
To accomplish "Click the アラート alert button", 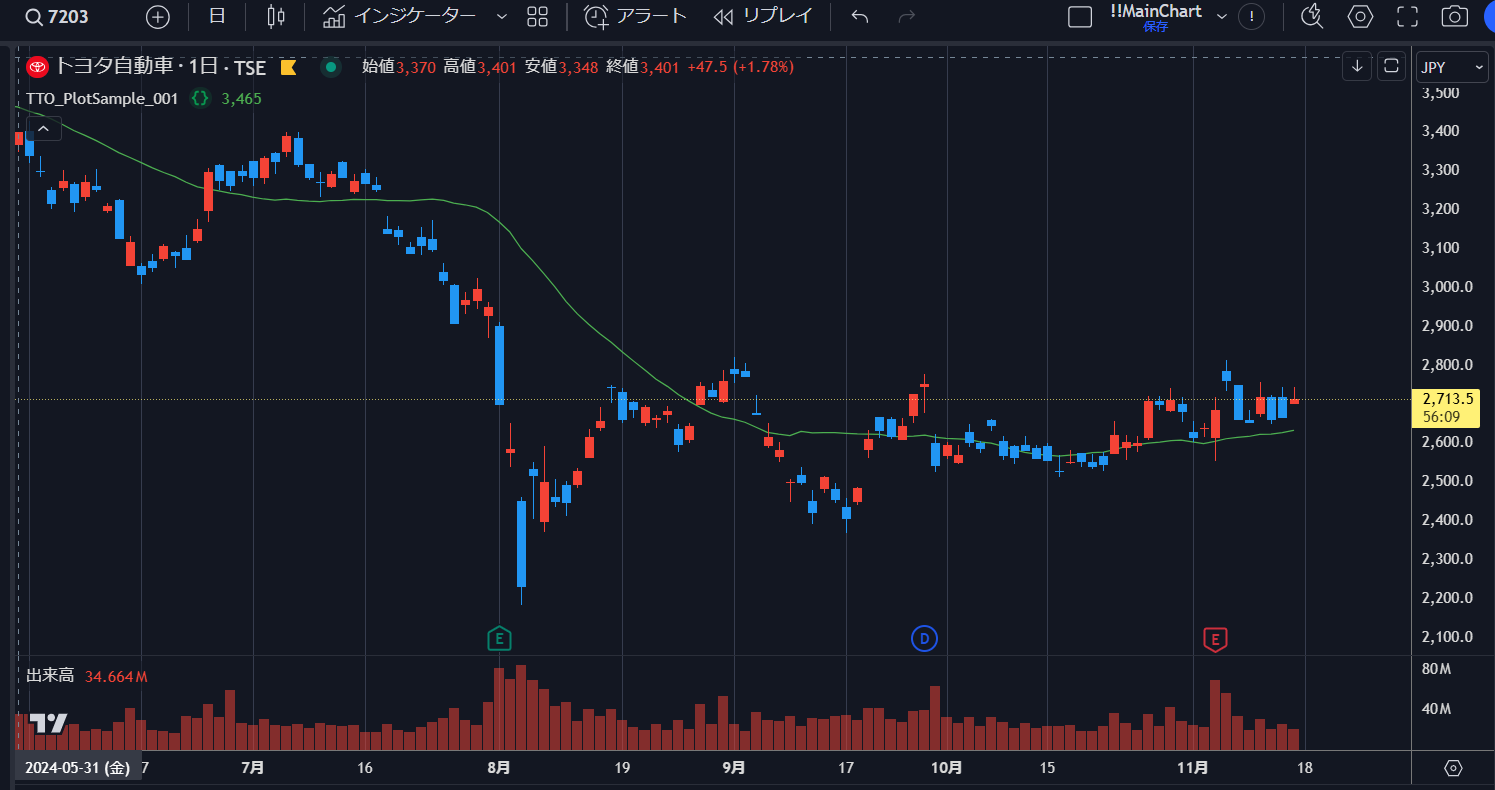I will (635, 17).
